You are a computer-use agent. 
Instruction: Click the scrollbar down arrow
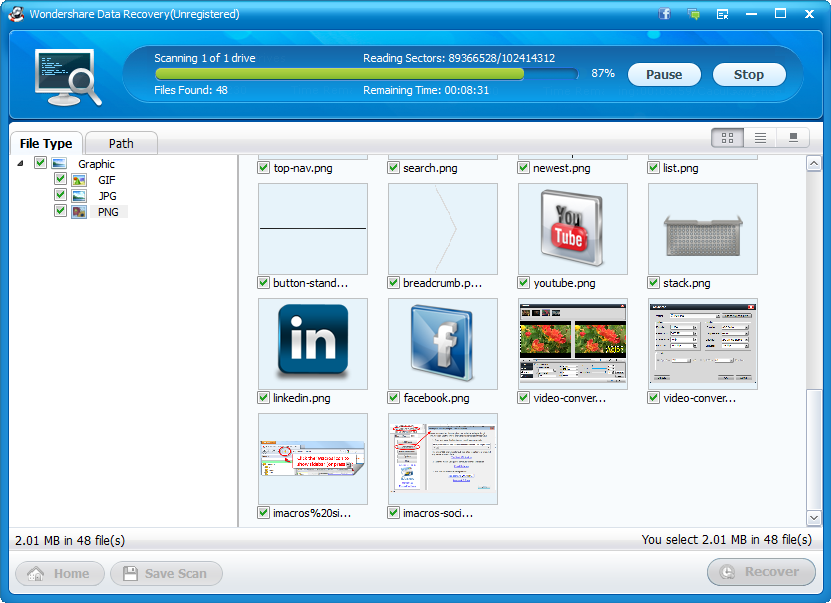pos(813,517)
